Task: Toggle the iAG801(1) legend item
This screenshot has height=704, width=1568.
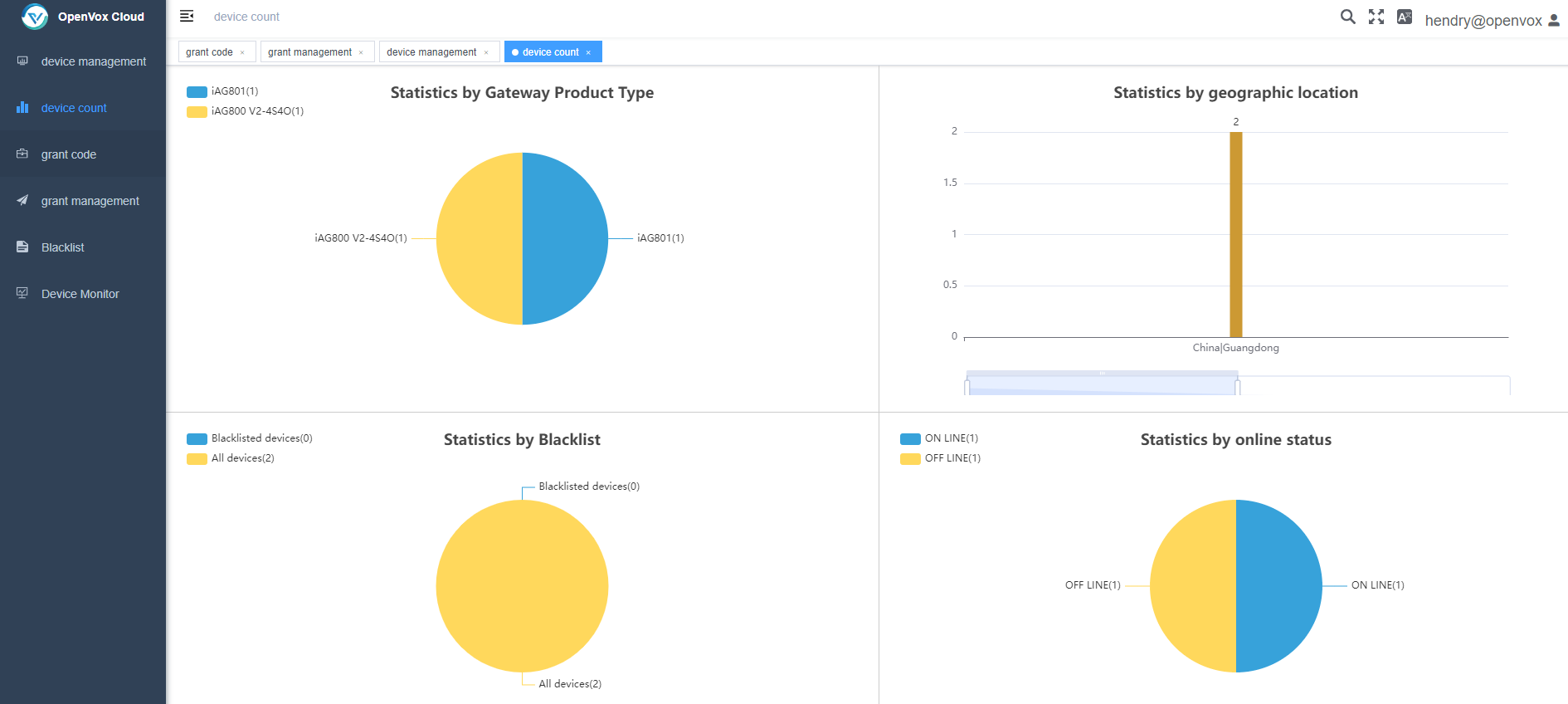Action: click(x=222, y=91)
